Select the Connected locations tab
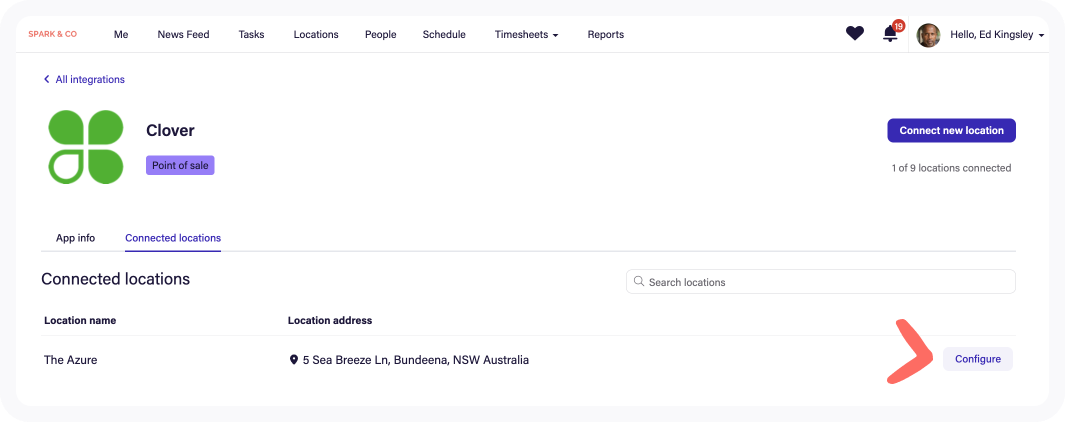 [173, 239]
